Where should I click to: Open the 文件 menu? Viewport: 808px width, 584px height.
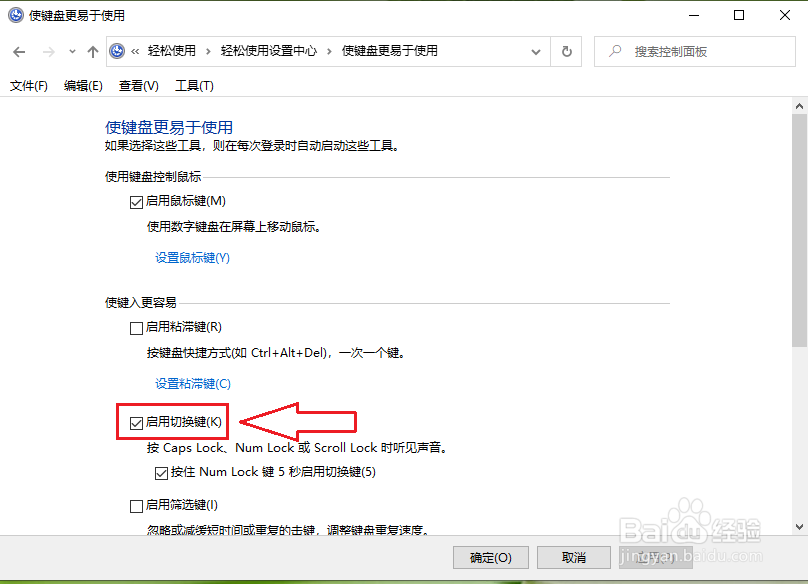(x=27, y=85)
